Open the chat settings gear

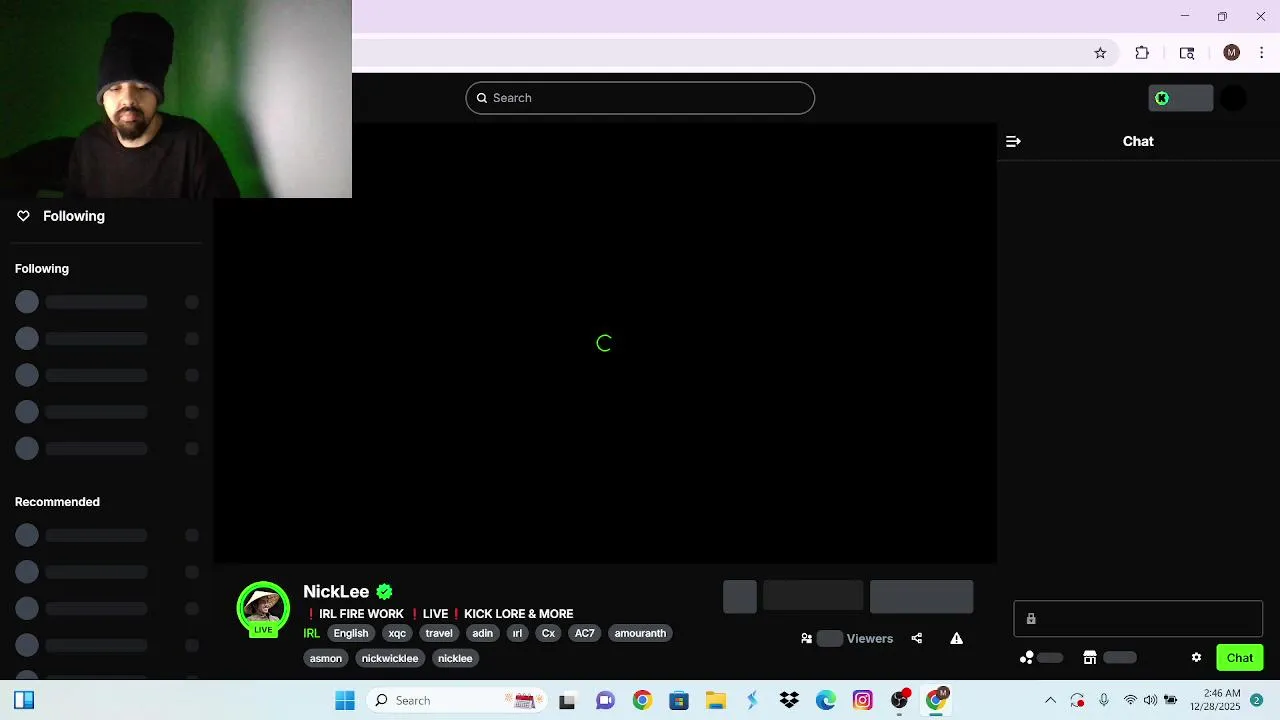pos(1196,657)
